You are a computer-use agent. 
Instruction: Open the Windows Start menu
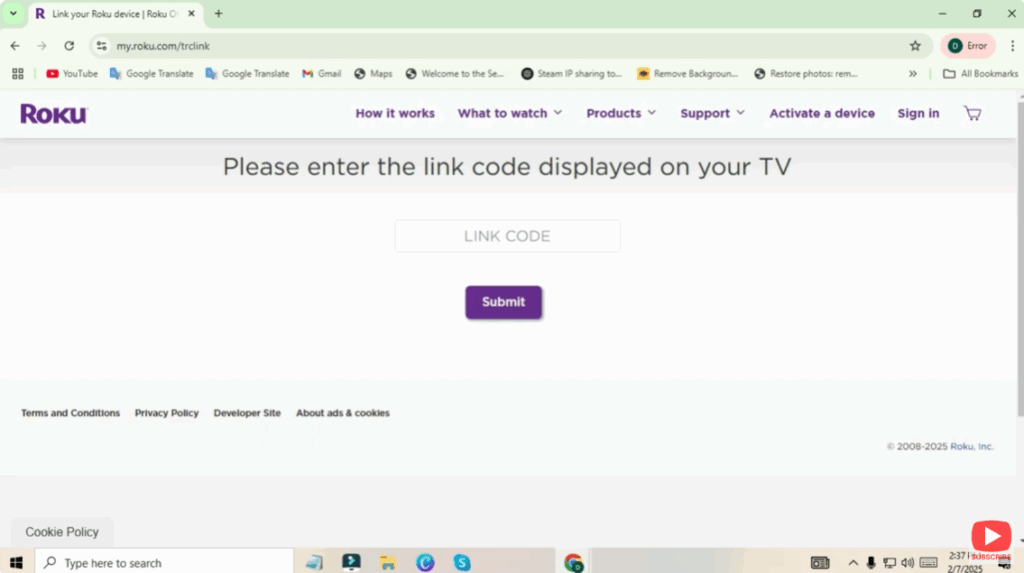point(16,563)
